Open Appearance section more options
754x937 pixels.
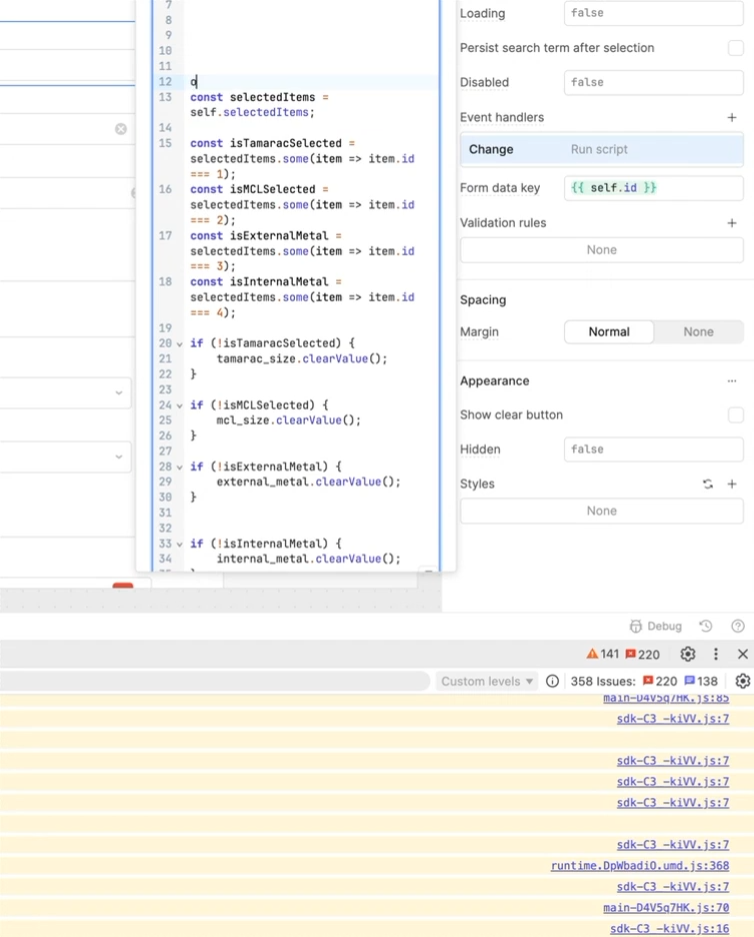[732, 381]
